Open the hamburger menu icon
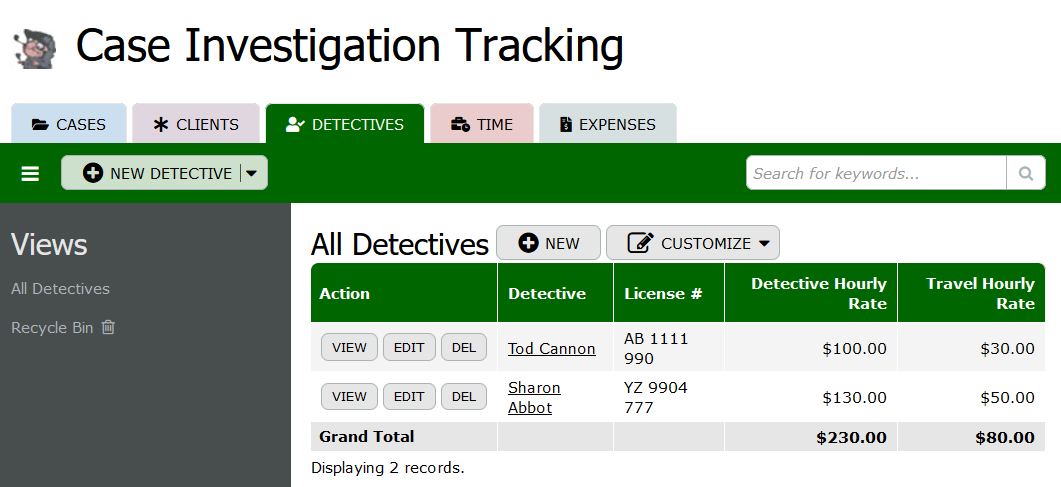 pos(30,174)
